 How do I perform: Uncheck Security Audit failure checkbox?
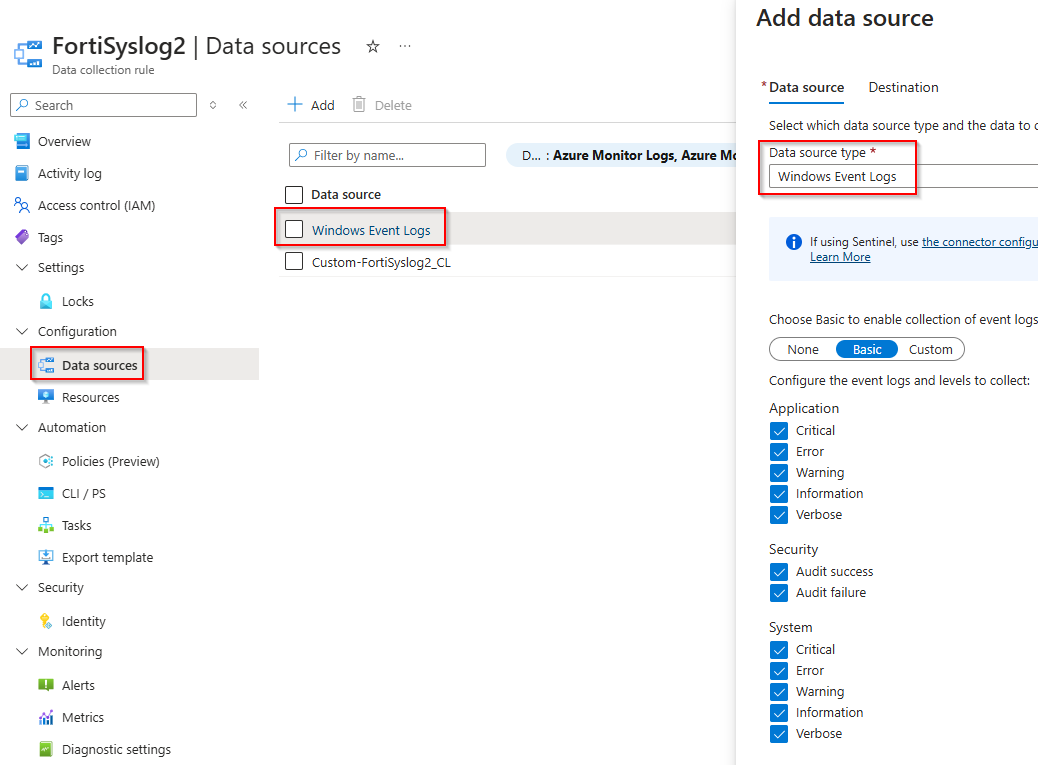click(x=779, y=593)
